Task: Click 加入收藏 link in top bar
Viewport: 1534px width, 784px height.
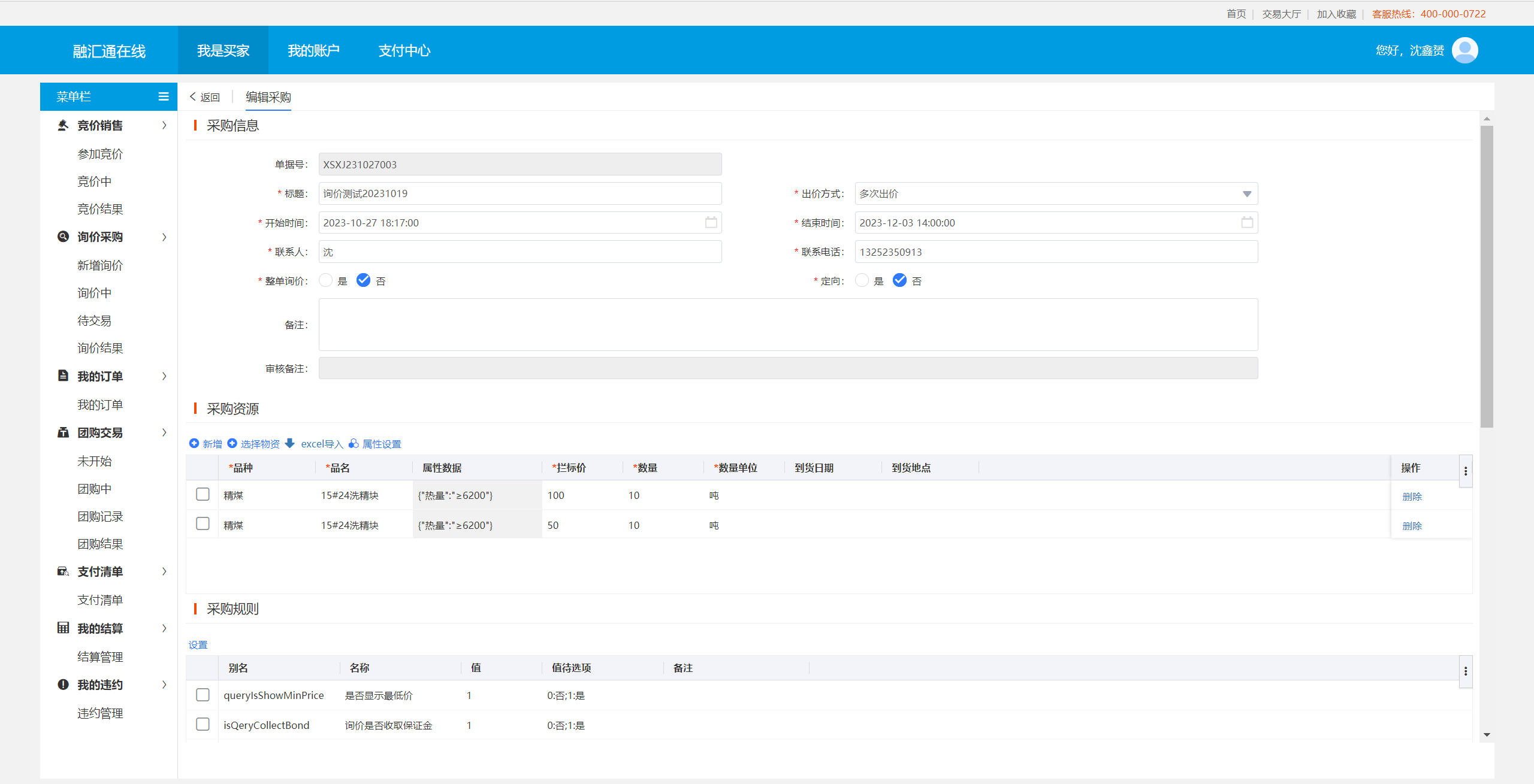Action: (1336, 14)
